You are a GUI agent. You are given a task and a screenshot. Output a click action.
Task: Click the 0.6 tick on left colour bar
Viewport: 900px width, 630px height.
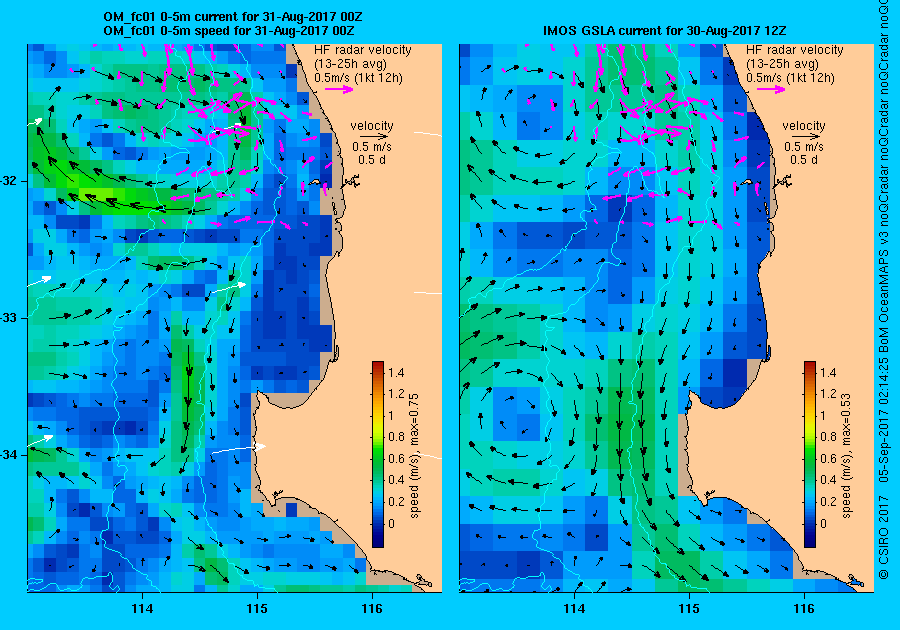396,458
